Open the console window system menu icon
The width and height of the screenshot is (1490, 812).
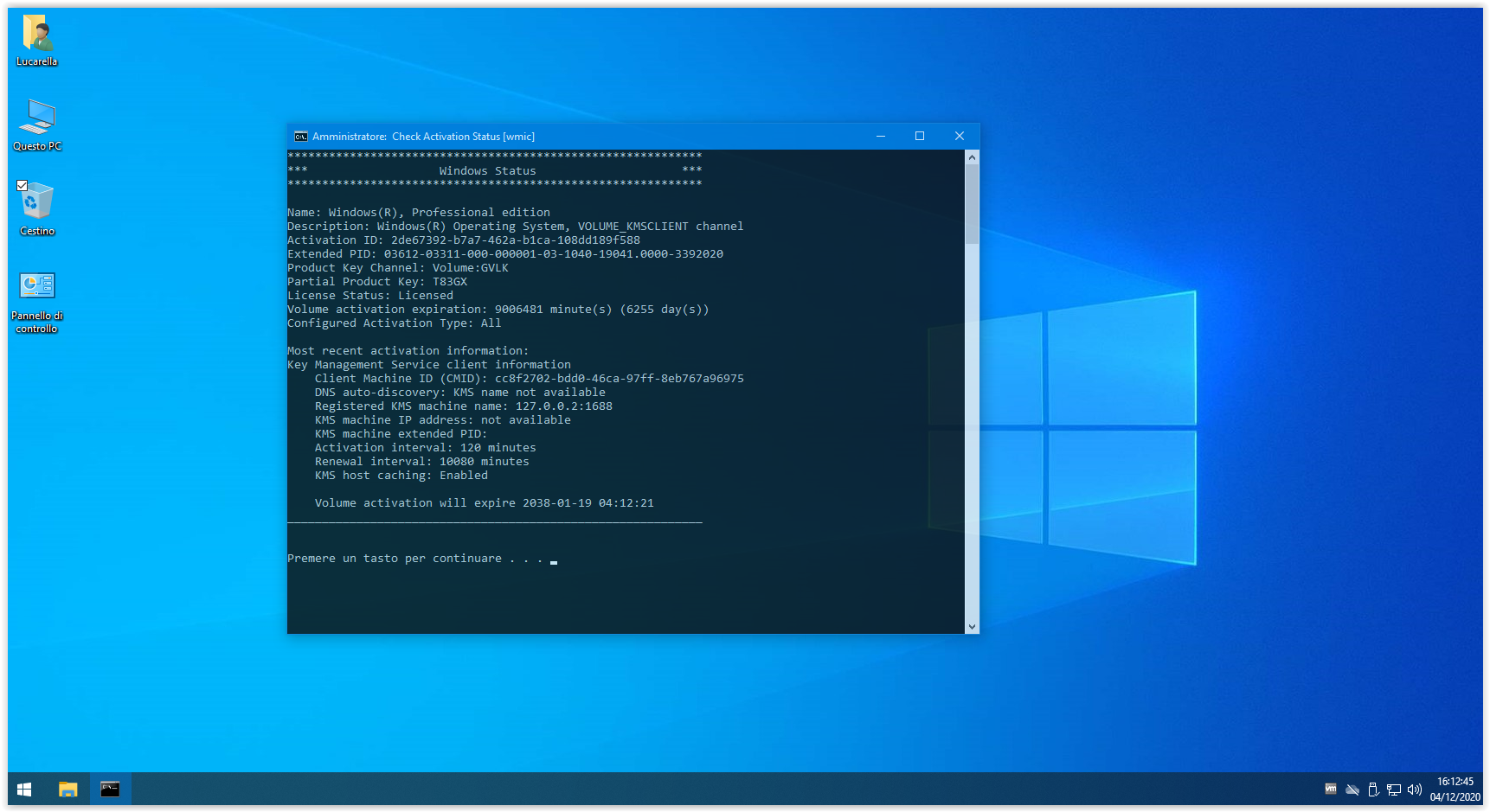pyautogui.click(x=301, y=137)
